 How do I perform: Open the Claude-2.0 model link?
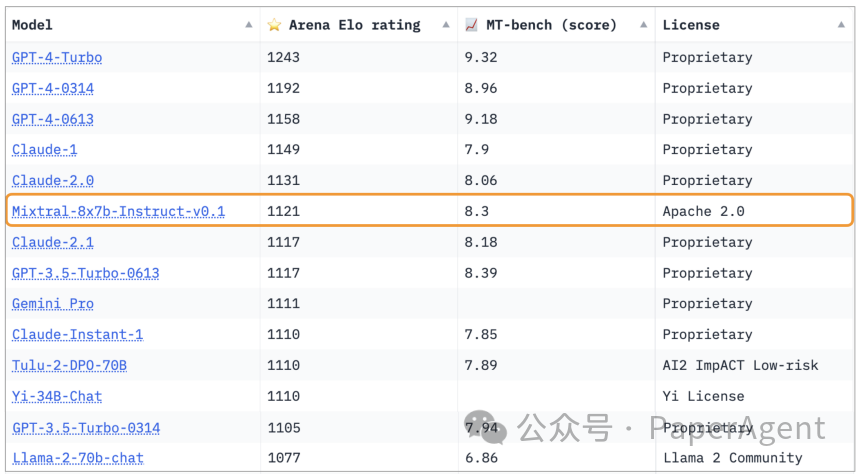click(53, 180)
